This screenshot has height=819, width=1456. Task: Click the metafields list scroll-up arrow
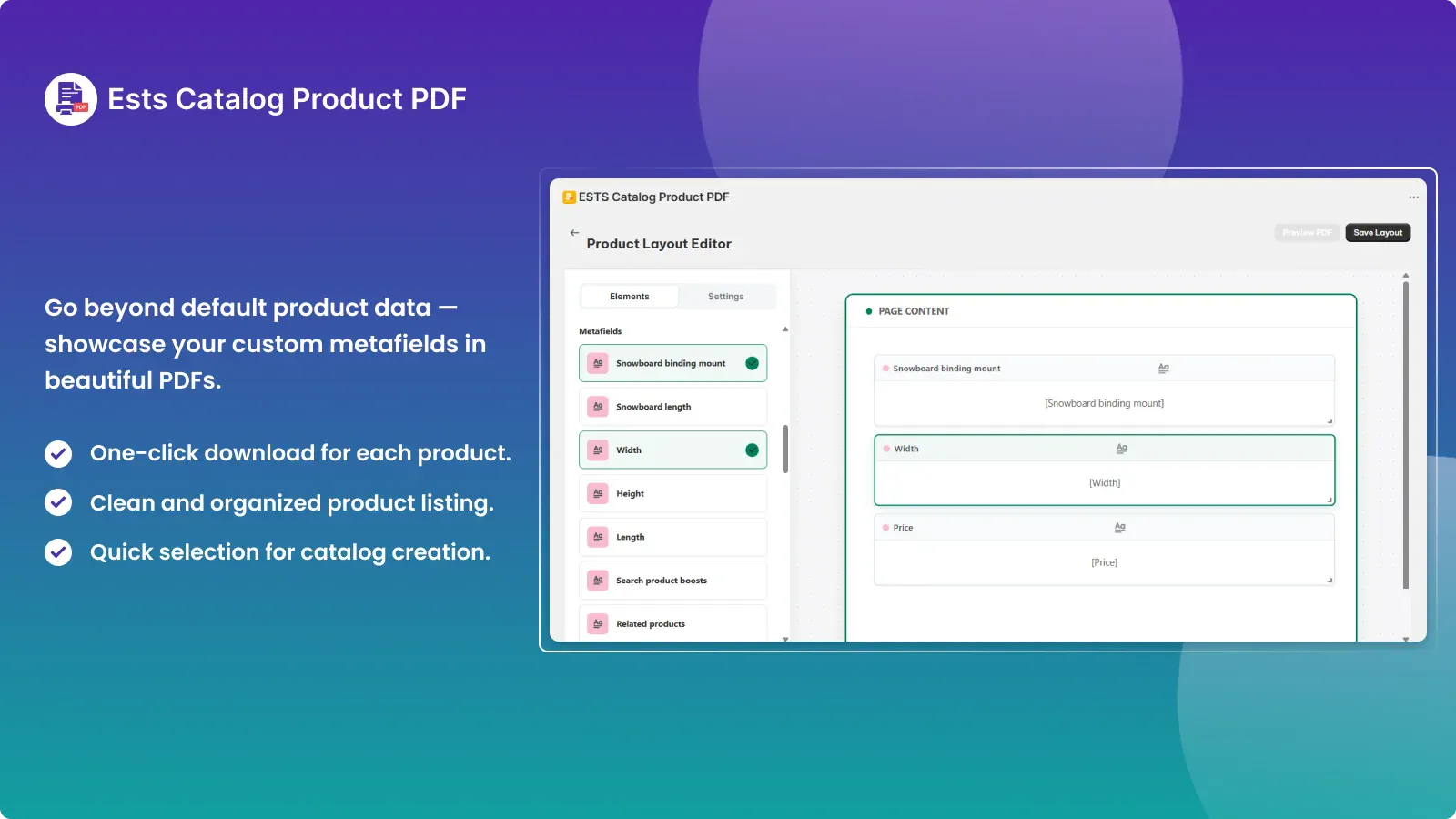coord(784,329)
